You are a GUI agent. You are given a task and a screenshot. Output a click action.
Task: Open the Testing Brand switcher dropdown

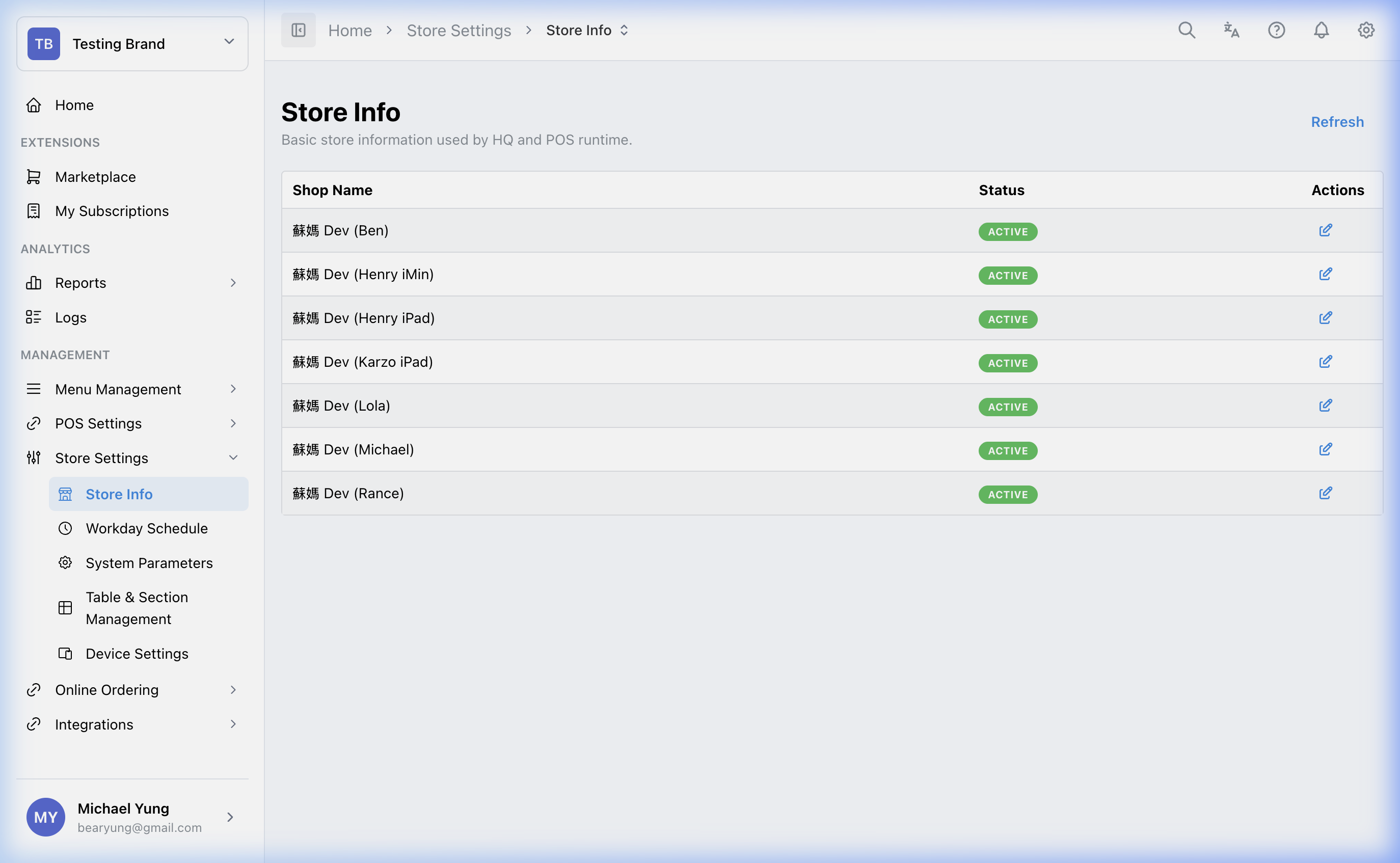pyautogui.click(x=132, y=44)
